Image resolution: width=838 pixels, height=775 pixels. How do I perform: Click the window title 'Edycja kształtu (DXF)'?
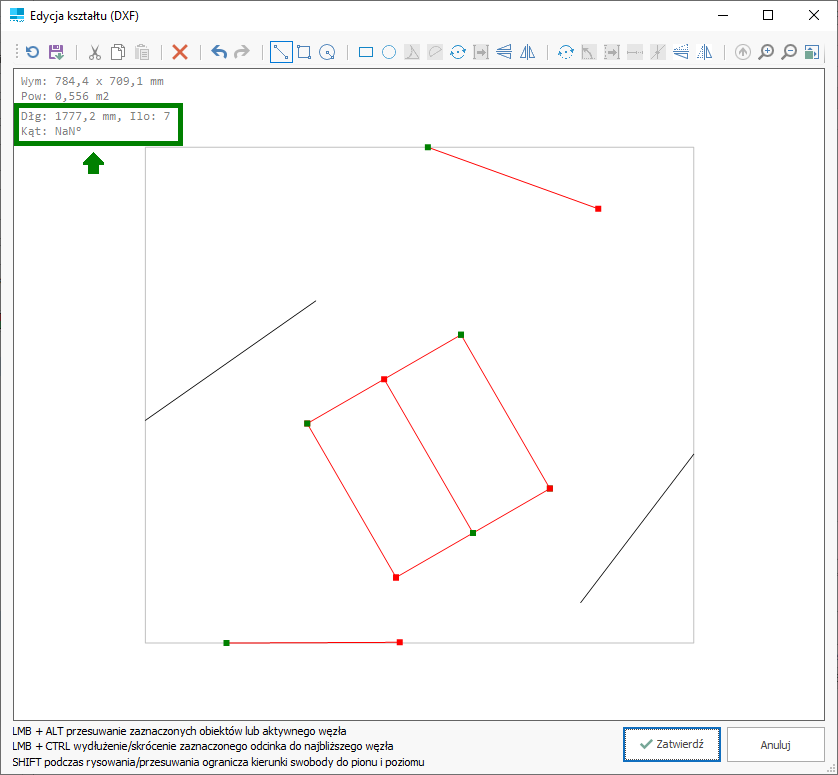[84, 16]
